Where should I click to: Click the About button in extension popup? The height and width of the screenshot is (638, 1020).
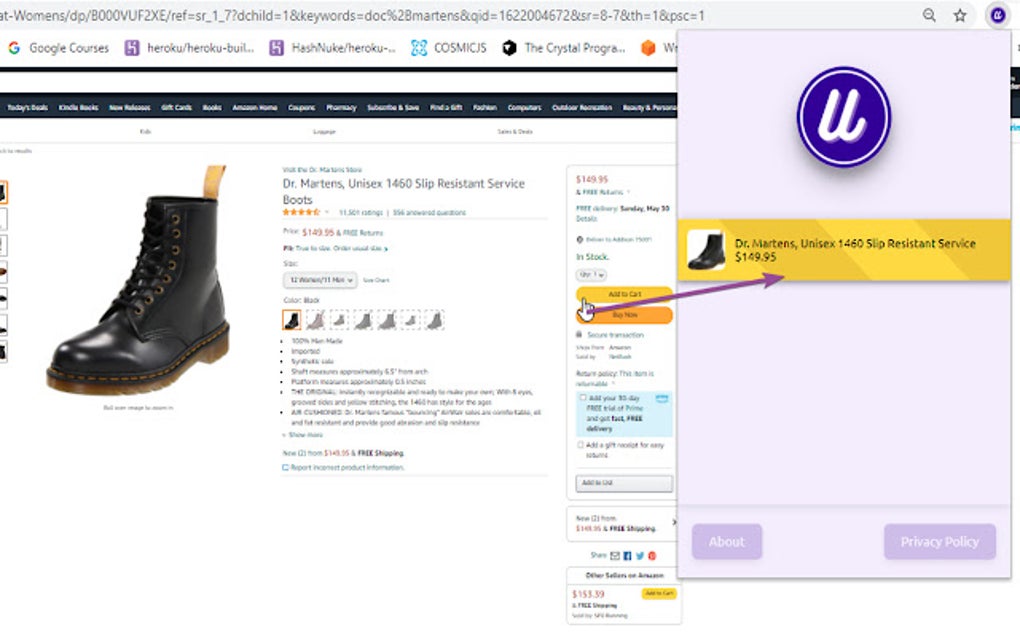point(727,542)
